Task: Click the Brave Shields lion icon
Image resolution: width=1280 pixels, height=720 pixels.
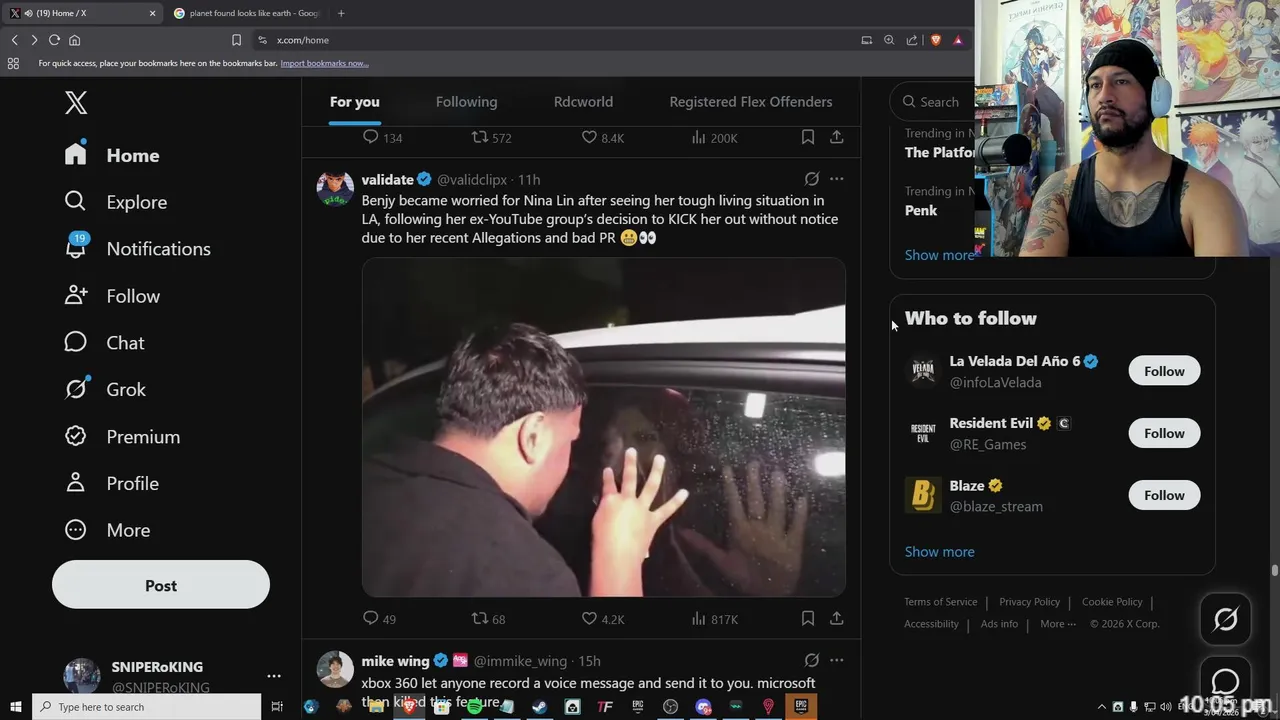Action: pyautogui.click(x=936, y=40)
